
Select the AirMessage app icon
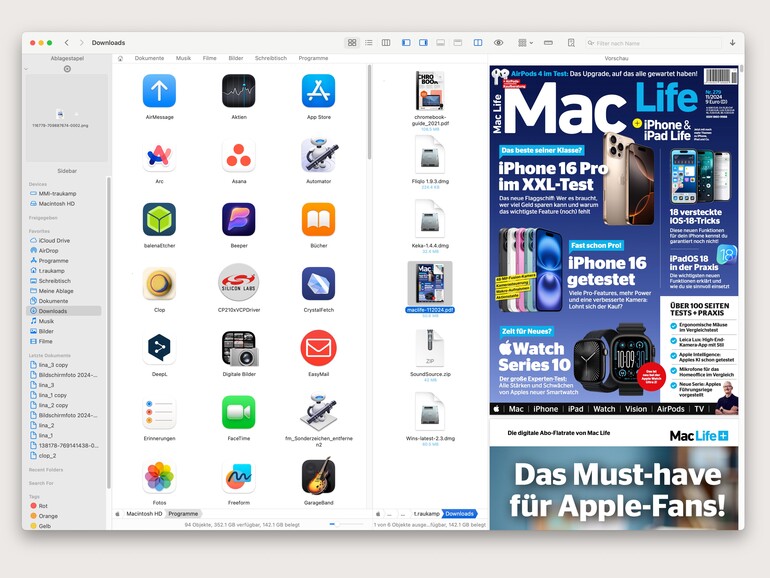[159, 91]
